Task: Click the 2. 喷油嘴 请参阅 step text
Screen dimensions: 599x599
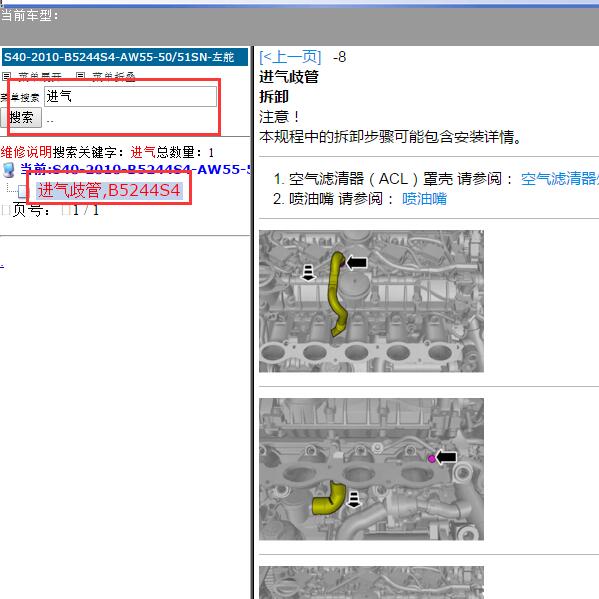Action: (333, 199)
